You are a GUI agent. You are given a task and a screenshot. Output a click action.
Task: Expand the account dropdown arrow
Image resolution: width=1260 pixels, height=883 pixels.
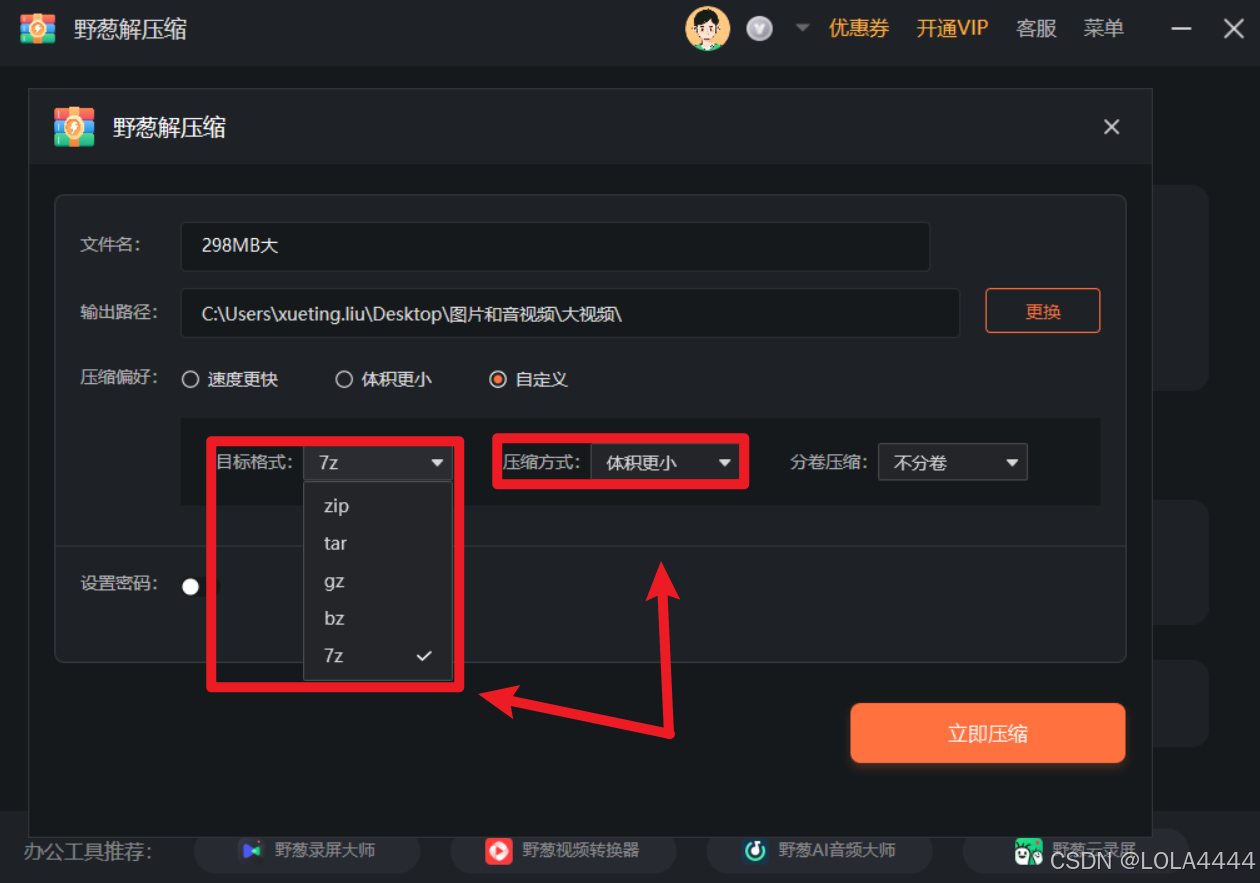click(x=802, y=28)
